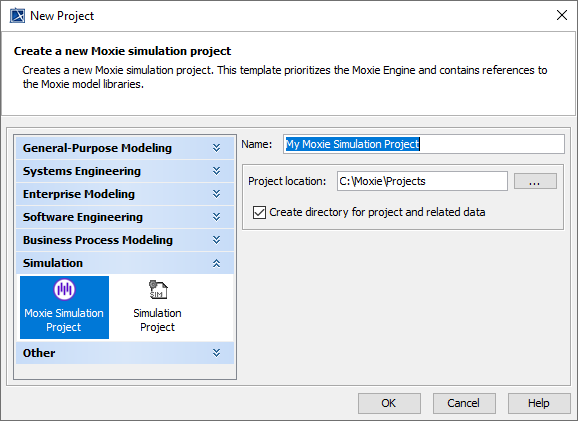
Task: Open Help for the dialog
Action: (539, 403)
